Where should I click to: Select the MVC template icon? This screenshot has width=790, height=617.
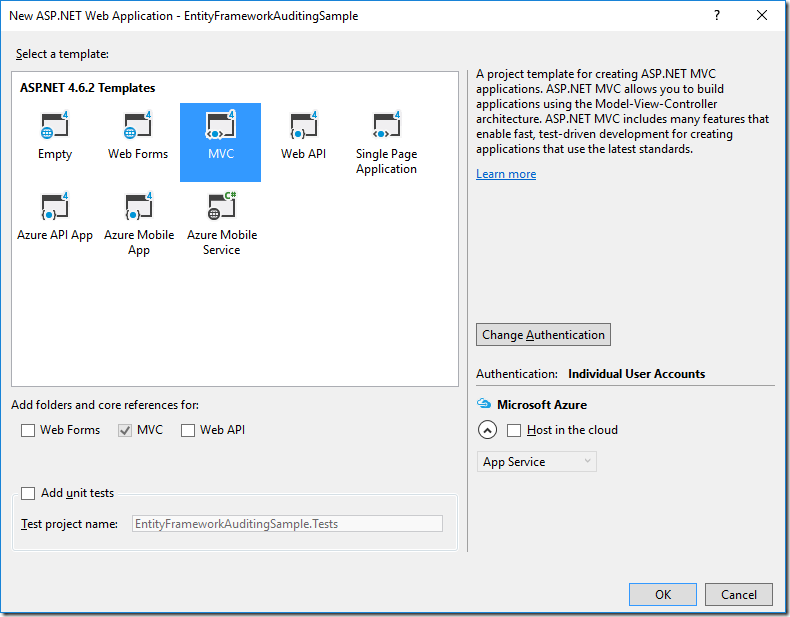[220, 125]
